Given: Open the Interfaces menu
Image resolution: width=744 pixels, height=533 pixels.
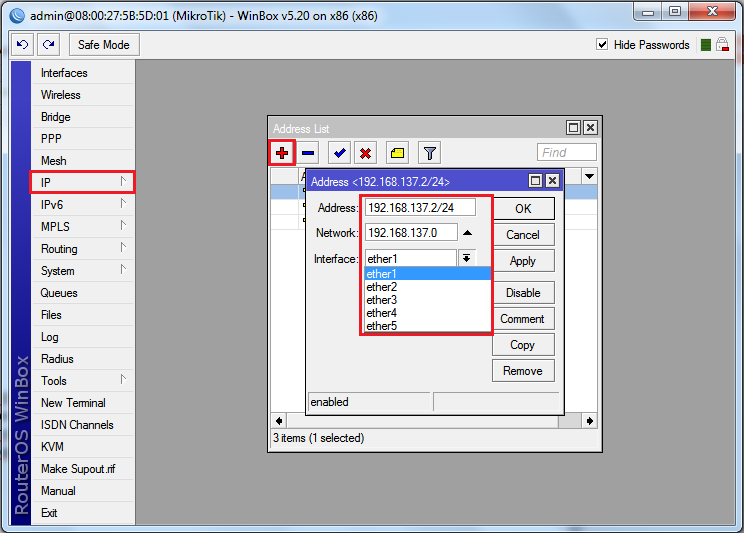Looking at the screenshot, I should [x=83, y=73].
